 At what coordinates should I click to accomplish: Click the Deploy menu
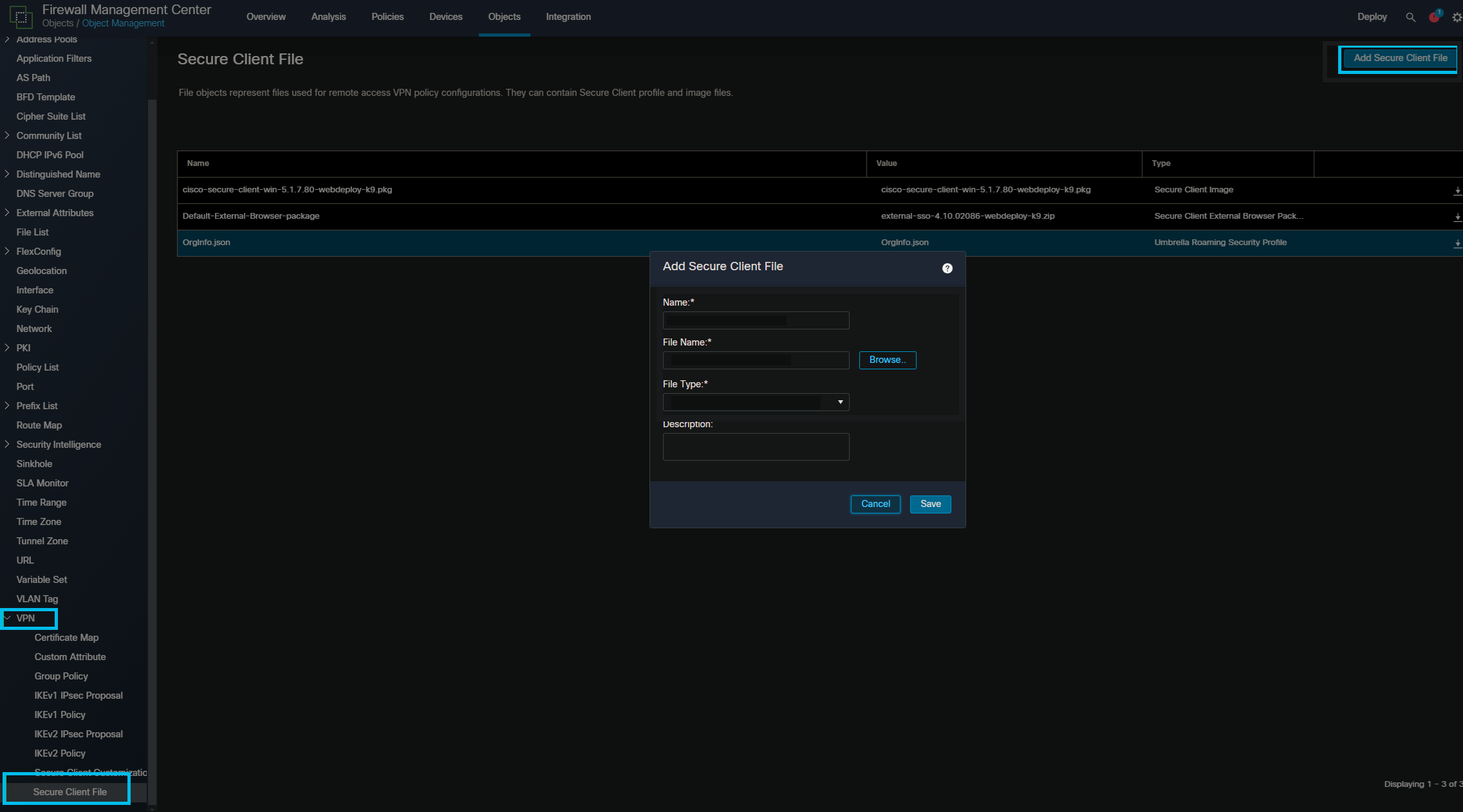[1372, 17]
